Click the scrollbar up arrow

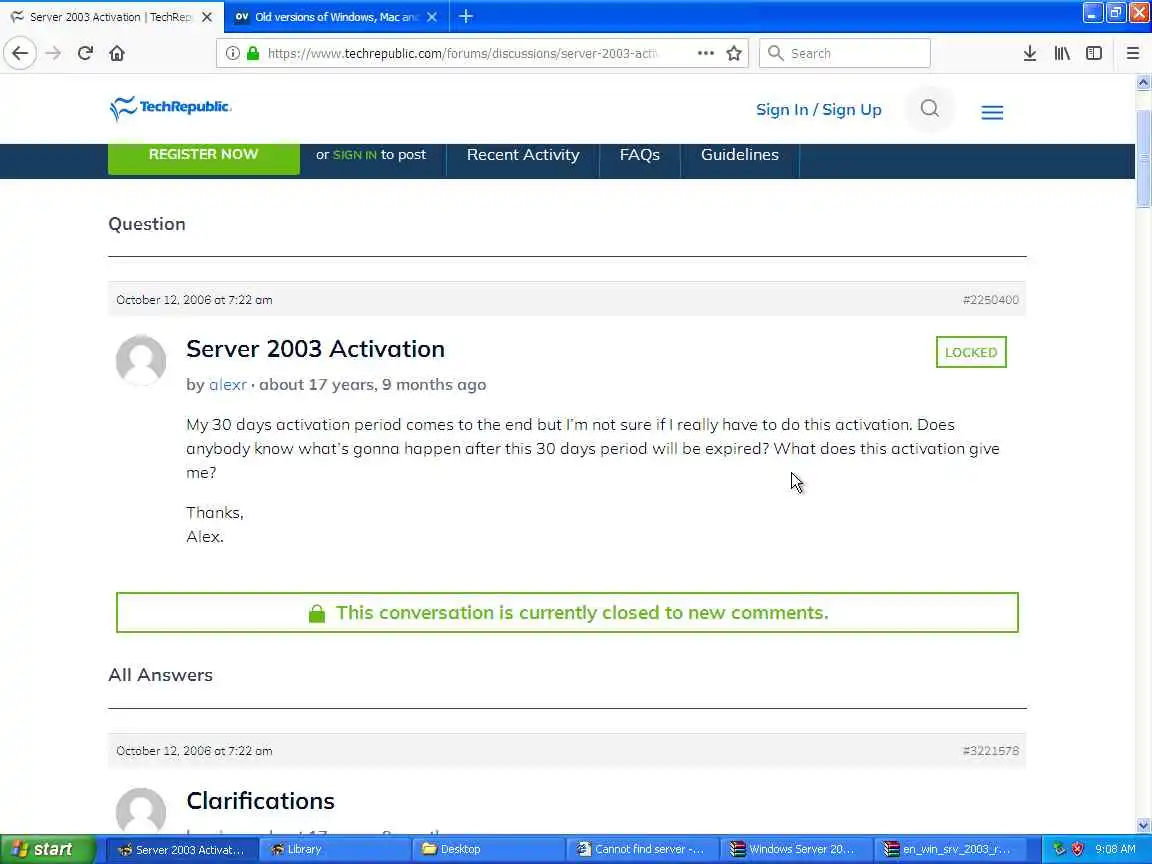1143,82
